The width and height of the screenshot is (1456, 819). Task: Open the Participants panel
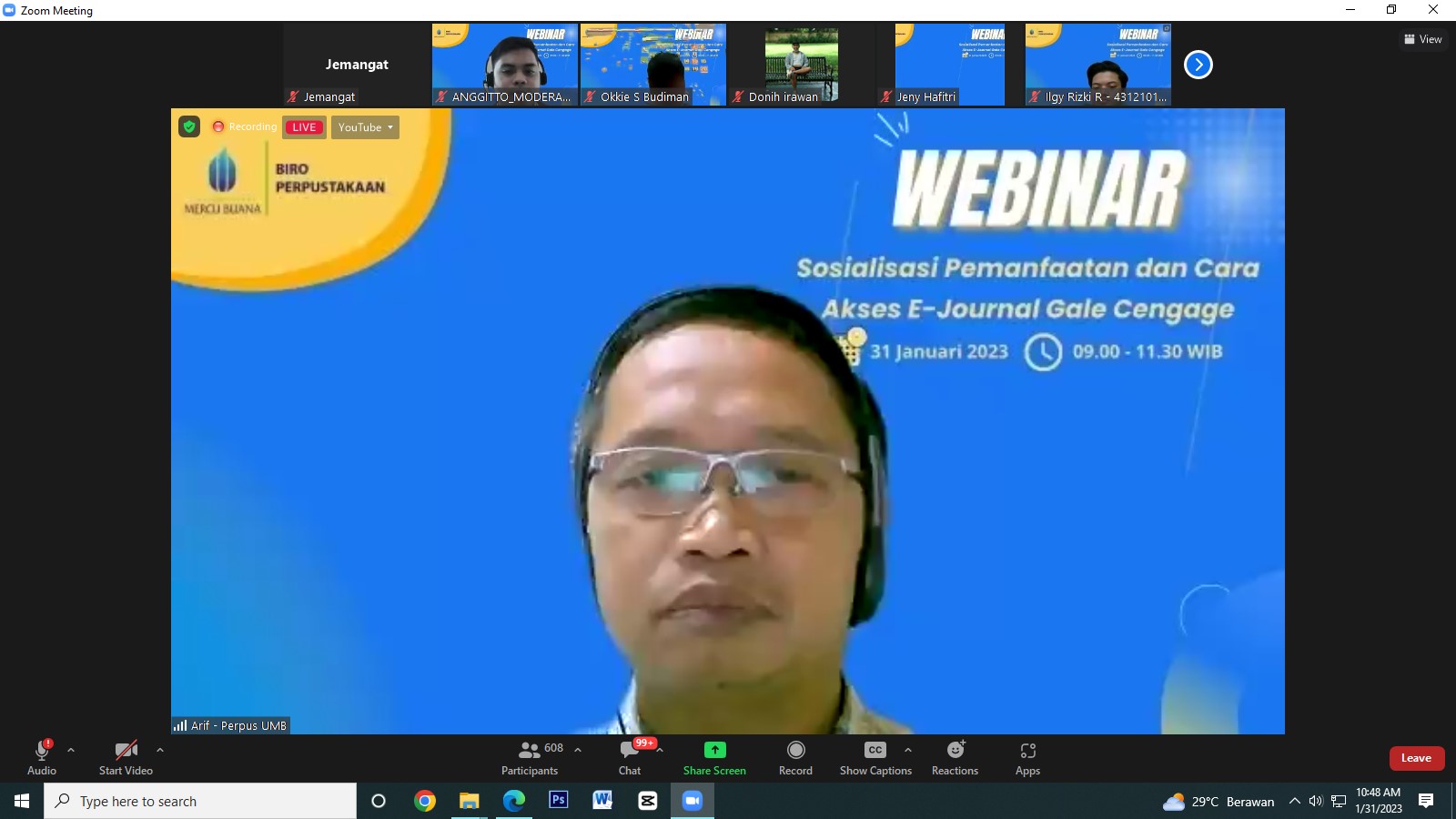pyautogui.click(x=531, y=757)
